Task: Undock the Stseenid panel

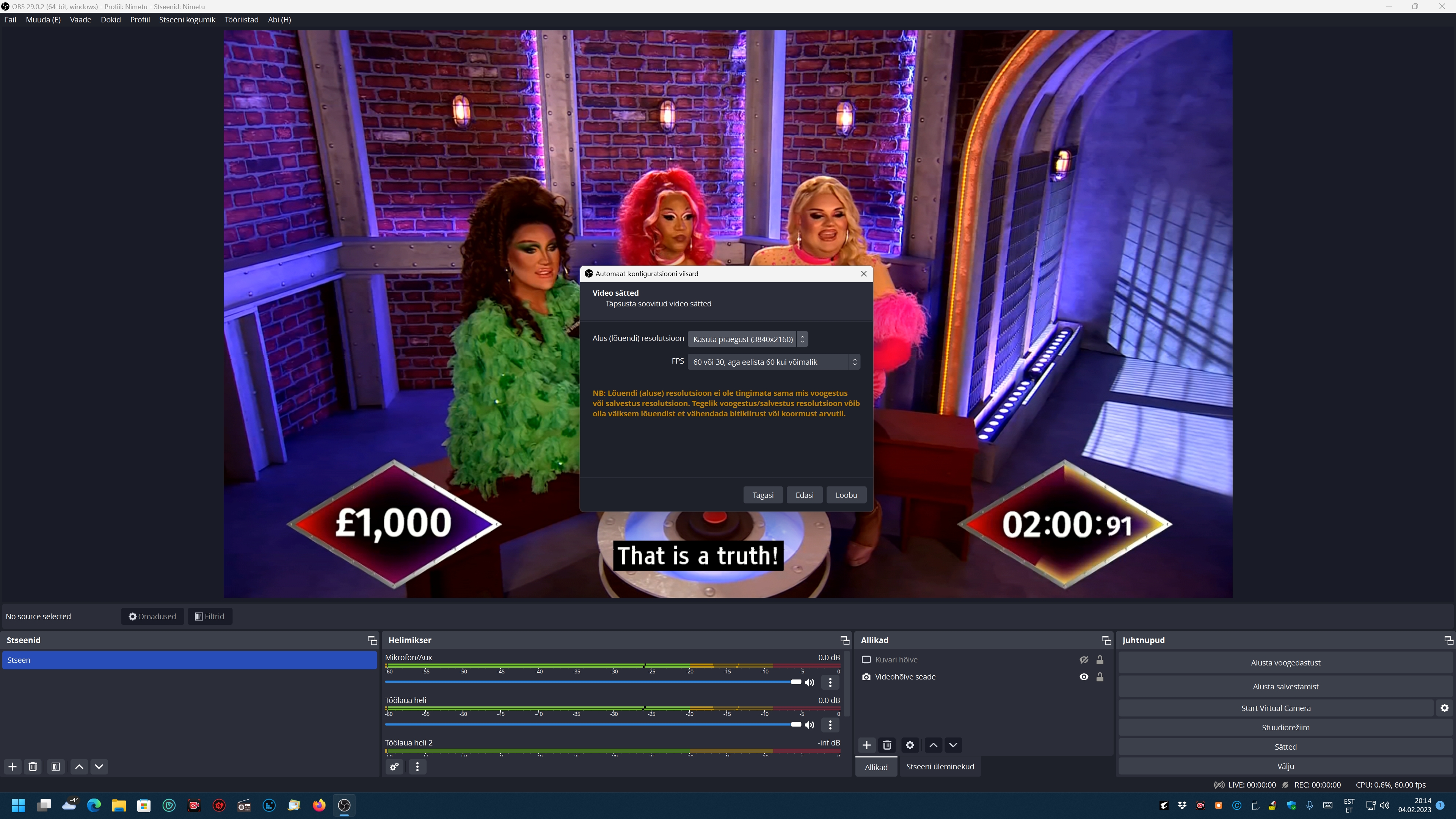Action: pos(372,640)
